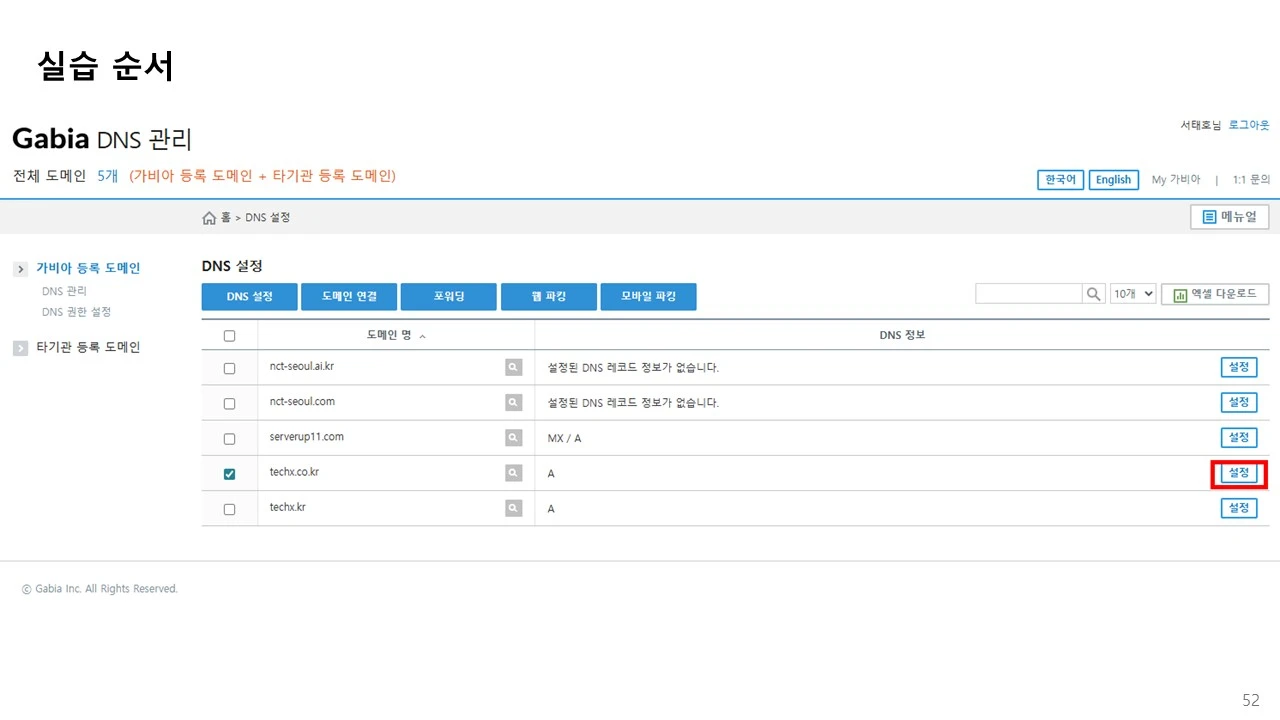Open the DNS 설정 blue tab
This screenshot has height=720, width=1280.
tap(250, 297)
